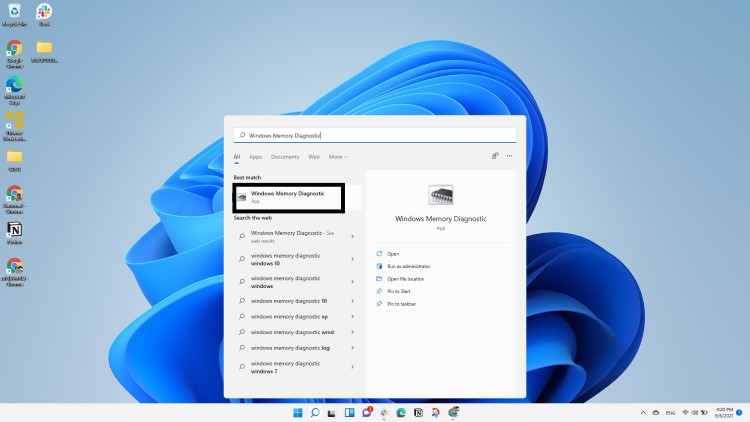Switch to the Documents search tab
The height and width of the screenshot is (422, 750).
pyautogui.click(x=285, y=157)
